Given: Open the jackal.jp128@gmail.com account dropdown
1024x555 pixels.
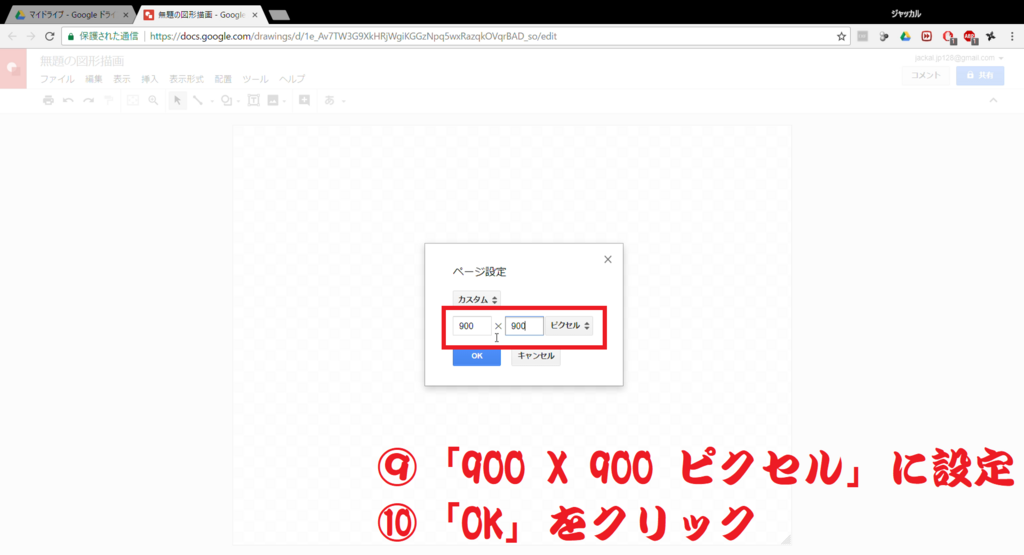Looking at the screenshot, I should tap(959, 58).
